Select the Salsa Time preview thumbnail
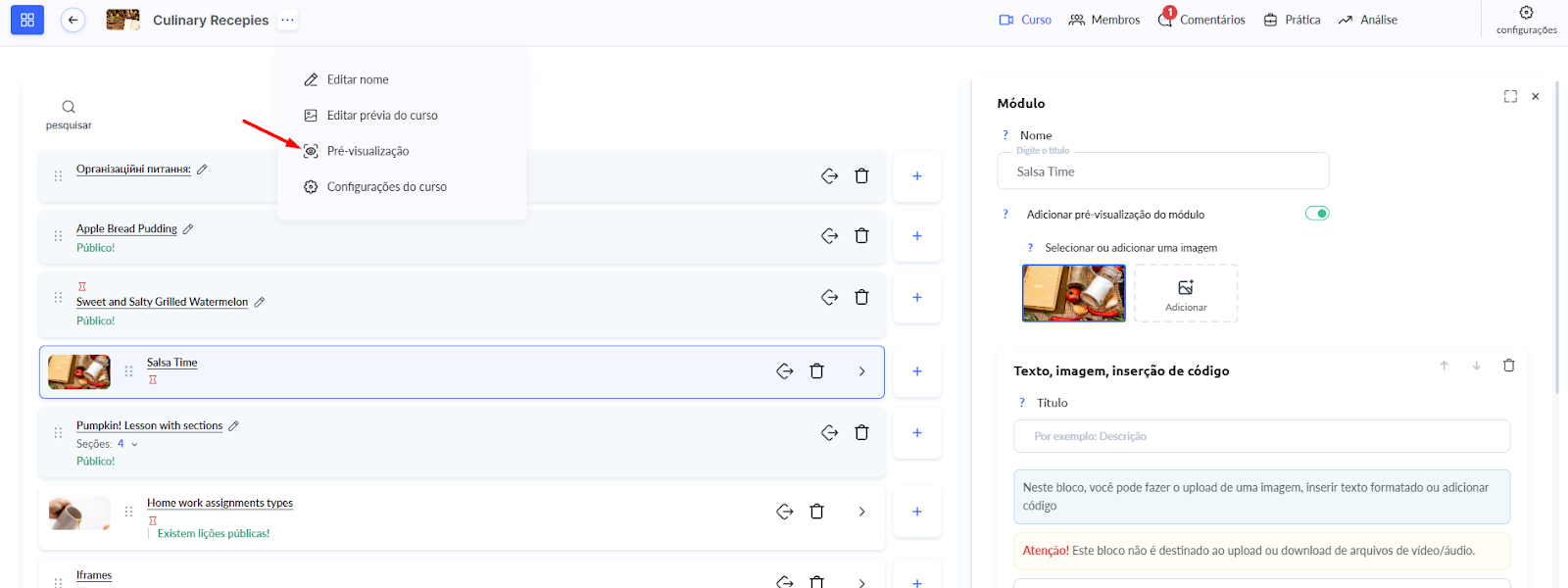Screen dimensions: 1568x588 point(1073,293)
